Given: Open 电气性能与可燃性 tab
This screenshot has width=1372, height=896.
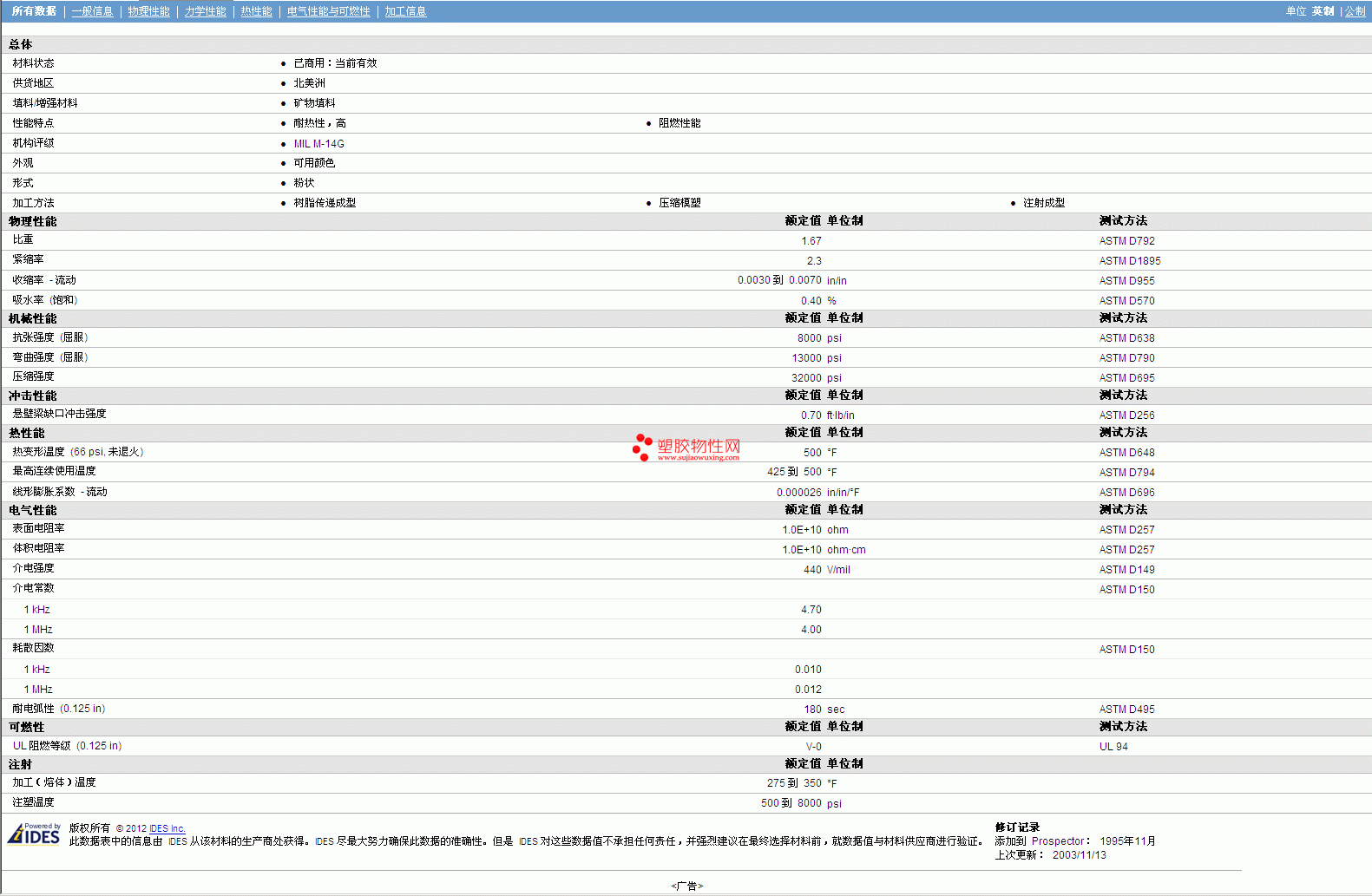Looking at the screenshot, I should (328, 11).
